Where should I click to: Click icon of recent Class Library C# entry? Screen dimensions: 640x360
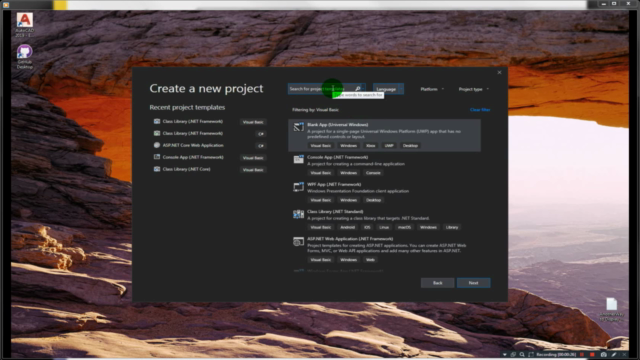click(157, 133)
